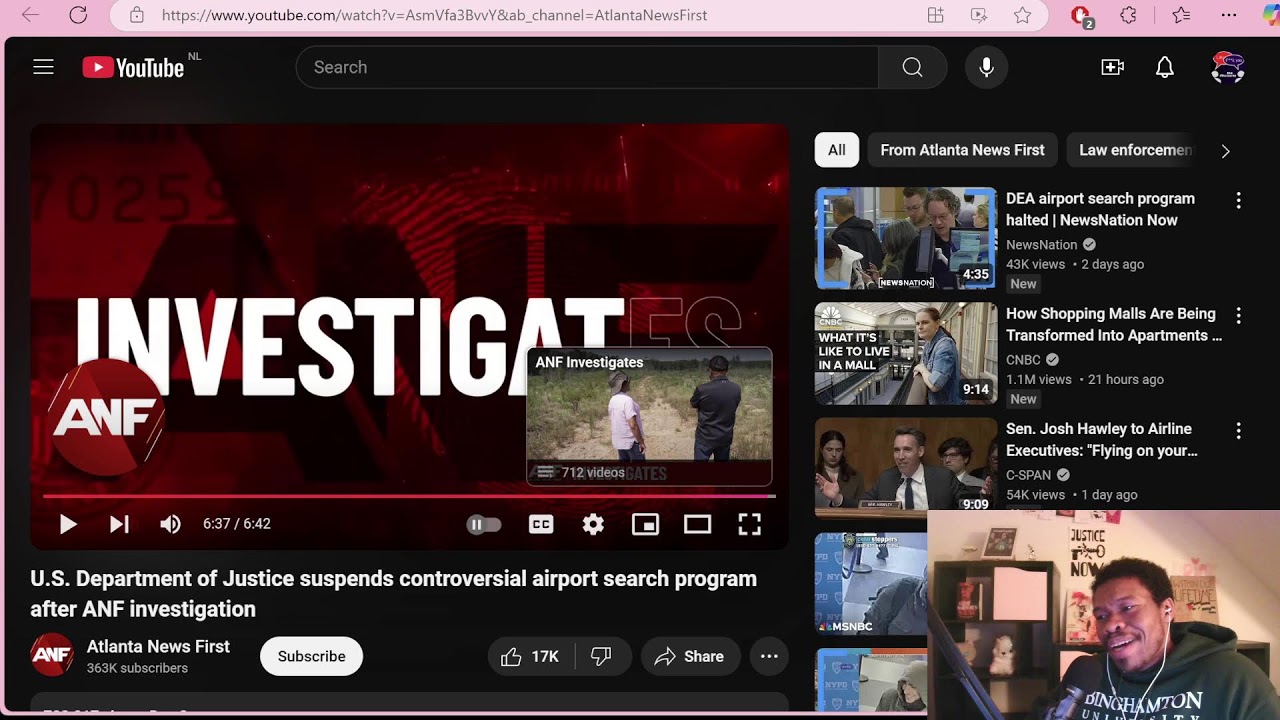View site info via the padlock icon
1280x720 pixels.
[x=137, y=15]
